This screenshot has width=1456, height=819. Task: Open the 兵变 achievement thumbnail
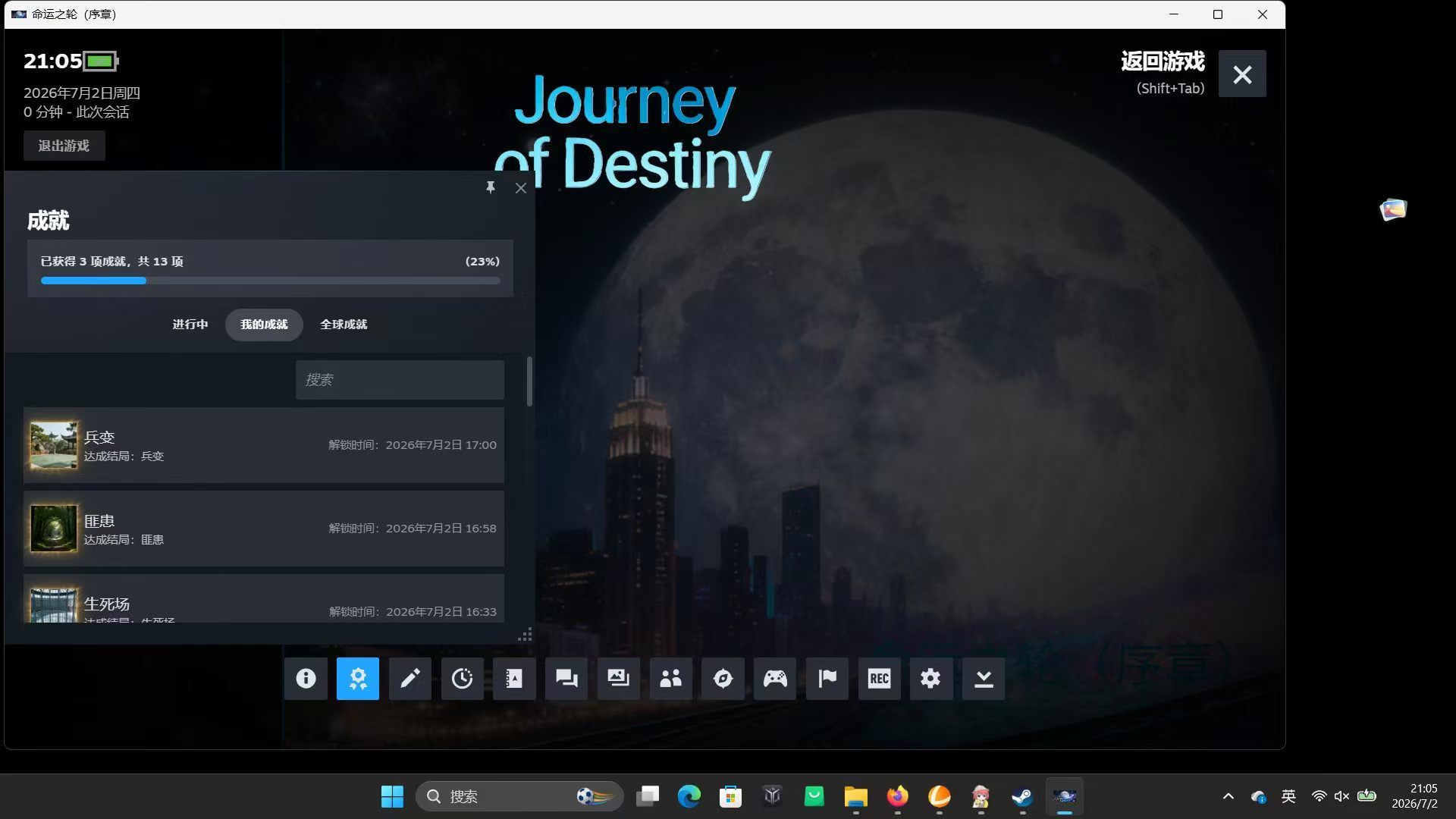54,445
